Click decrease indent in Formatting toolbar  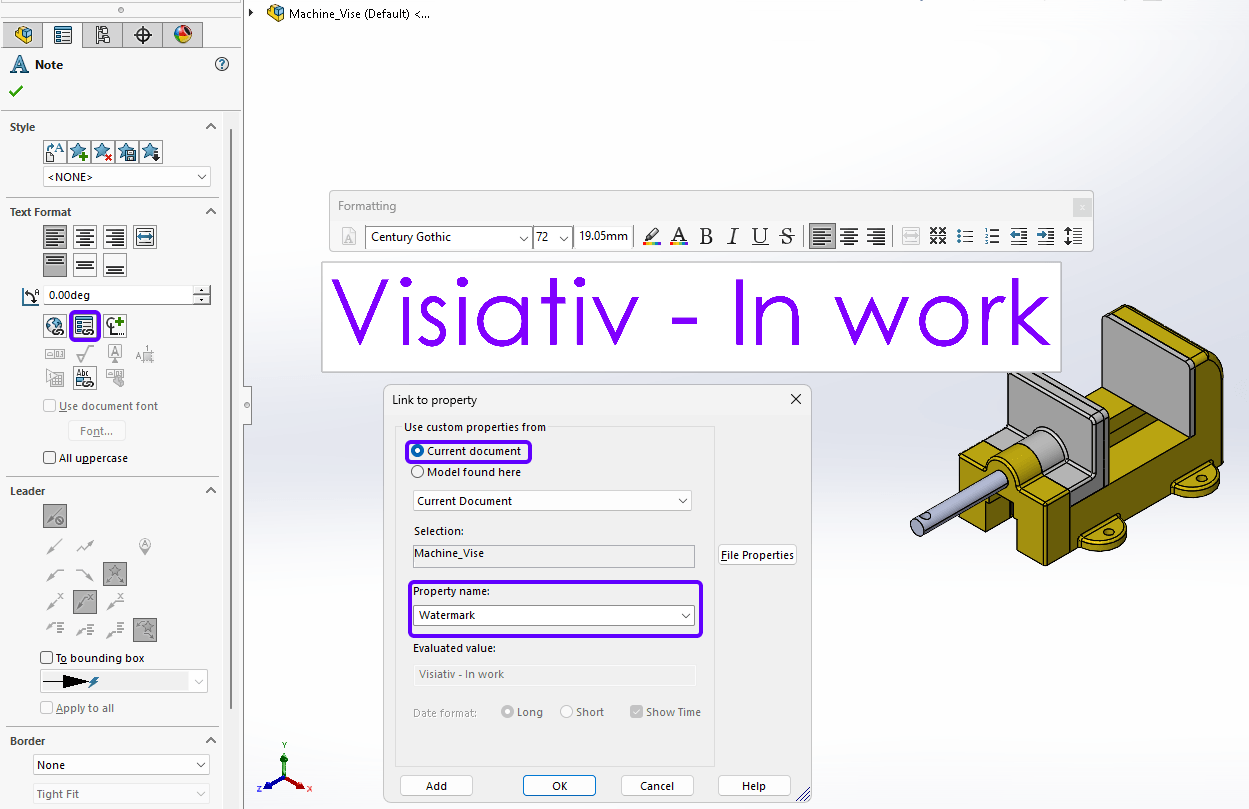click(x=1019, y=237)
